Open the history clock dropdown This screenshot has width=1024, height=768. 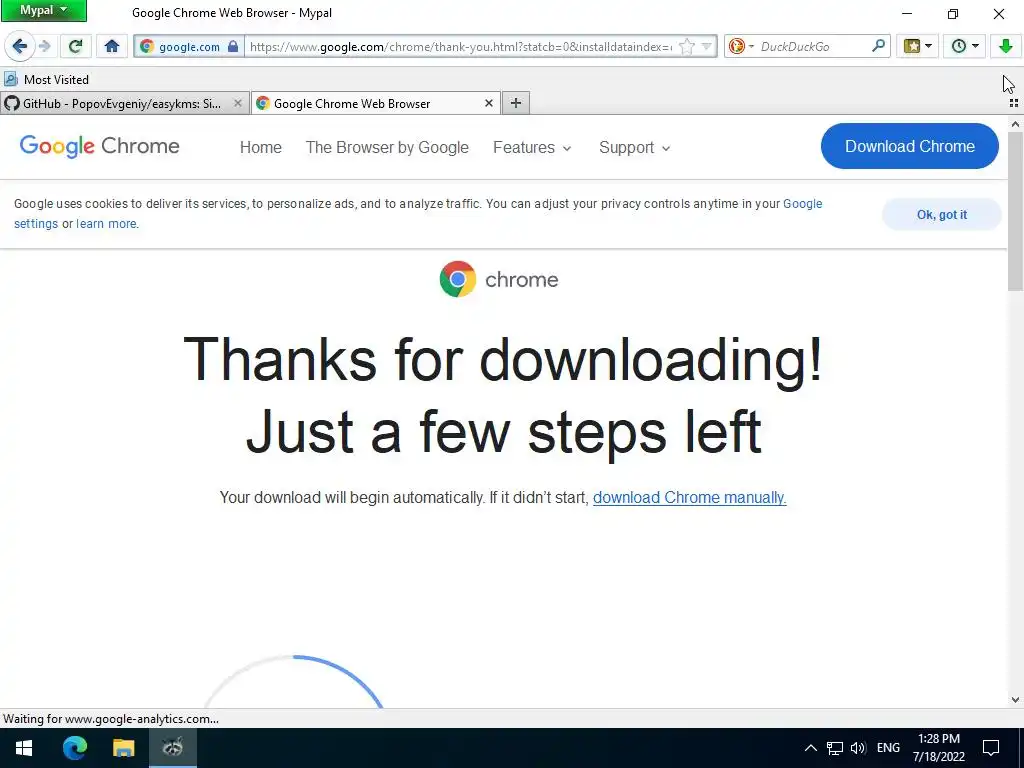[965, 46]
